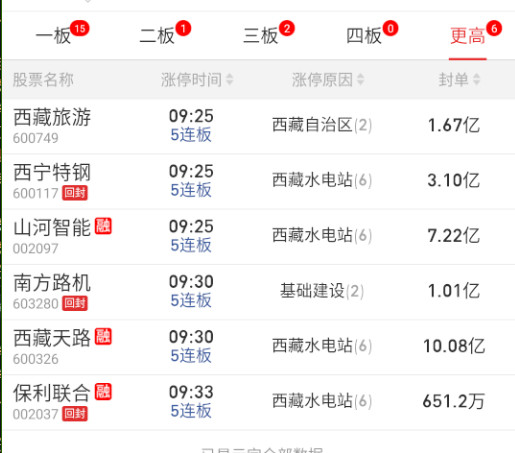The width and height of the screenshot is (515, 453).
Task: Click the red 2 badge on 三板
Action: 287,29
